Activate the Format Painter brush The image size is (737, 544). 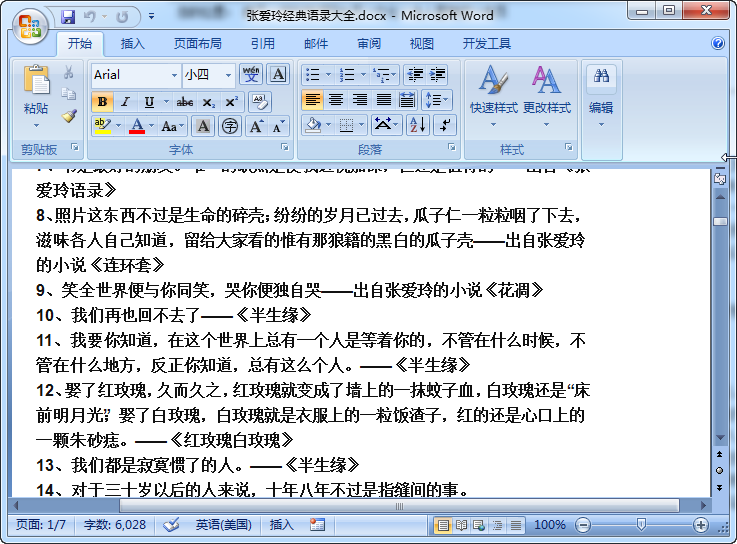[69, 116]
